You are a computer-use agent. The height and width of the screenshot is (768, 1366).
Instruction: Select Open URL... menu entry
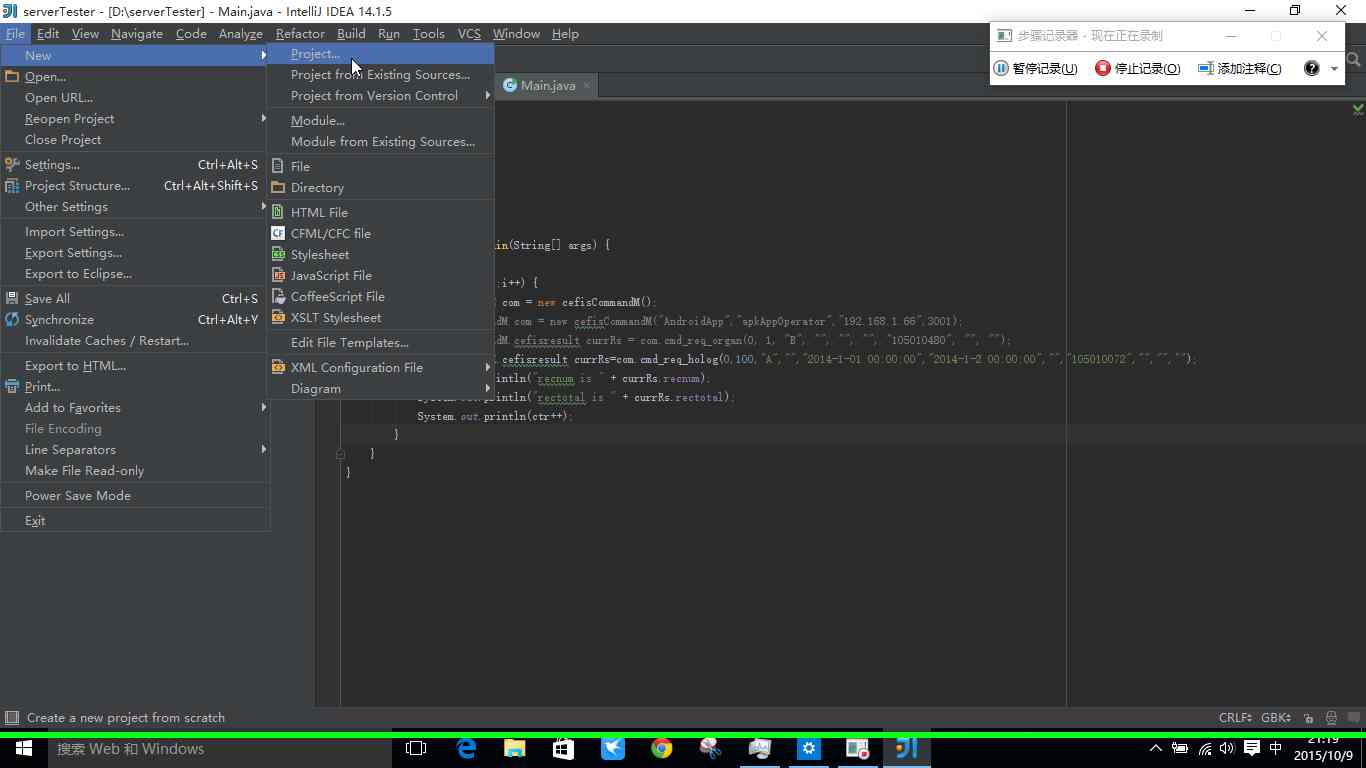(135, 98)
